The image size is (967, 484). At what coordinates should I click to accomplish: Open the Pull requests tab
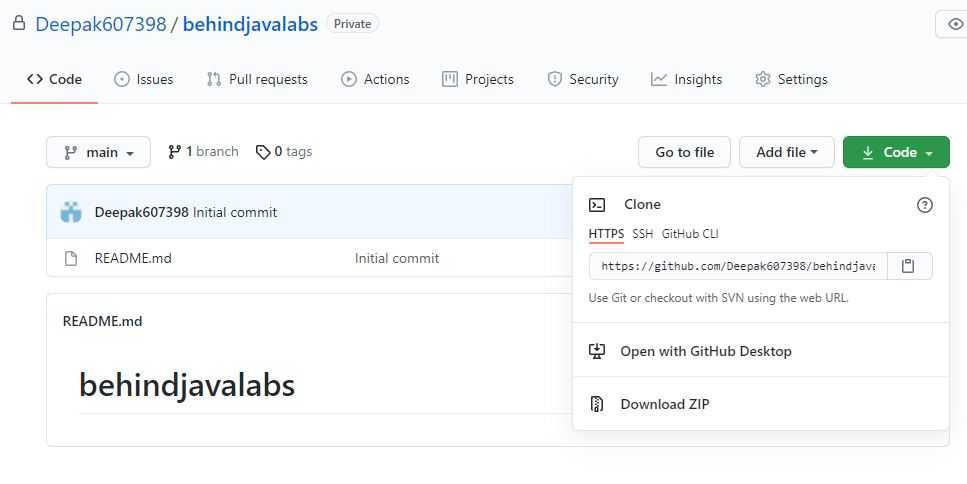tap(257, 79)
